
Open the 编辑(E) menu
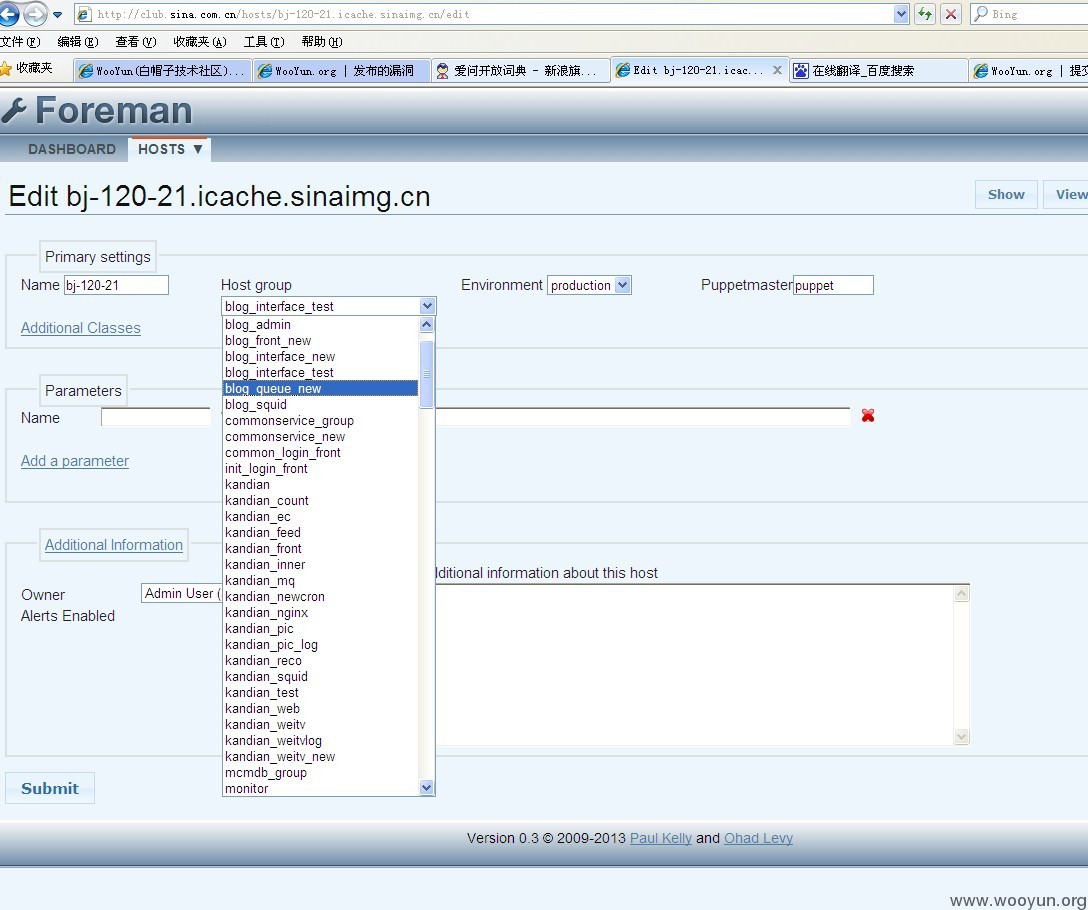tap(78, 42)
